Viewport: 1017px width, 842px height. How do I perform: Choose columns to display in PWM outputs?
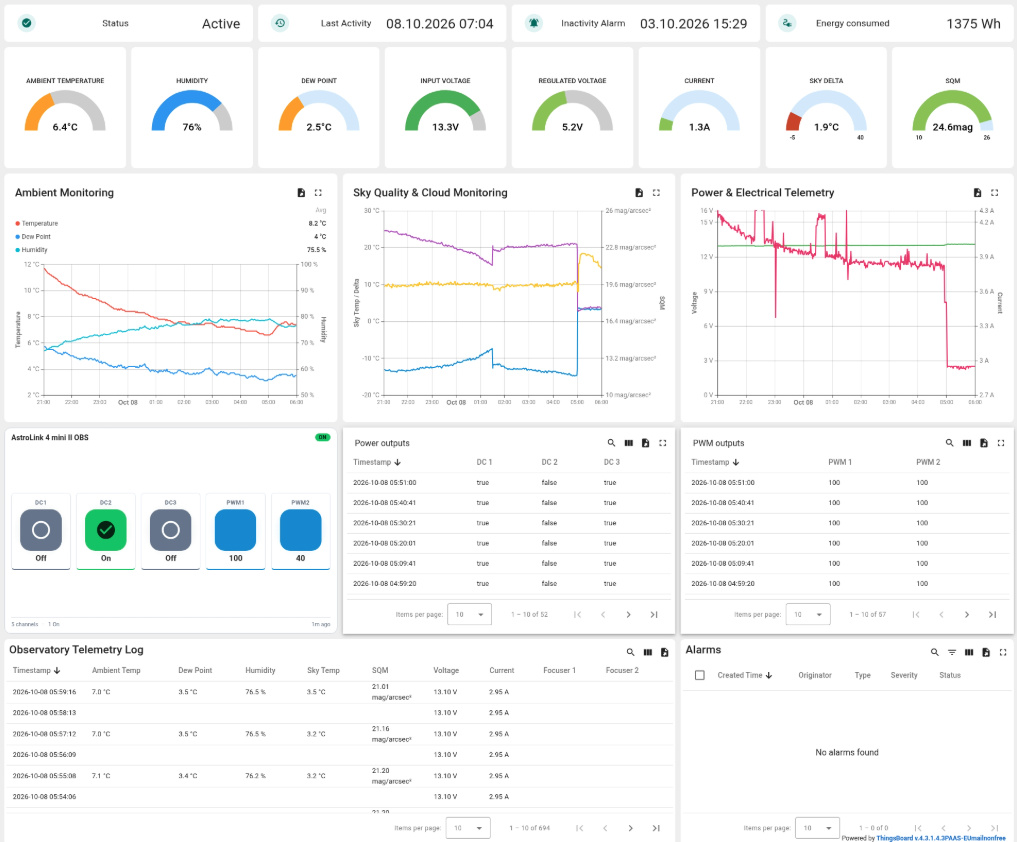[x=966, y=443]
